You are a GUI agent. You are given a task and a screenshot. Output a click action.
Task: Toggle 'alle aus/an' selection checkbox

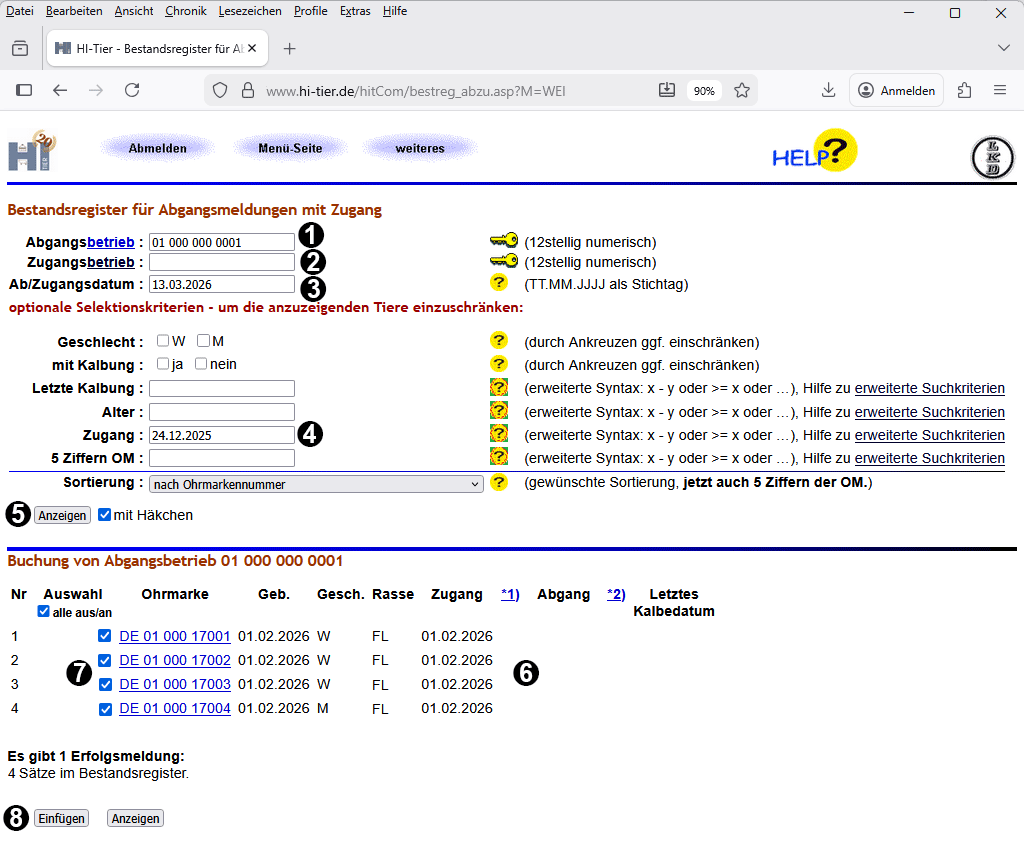click(43, 612)
